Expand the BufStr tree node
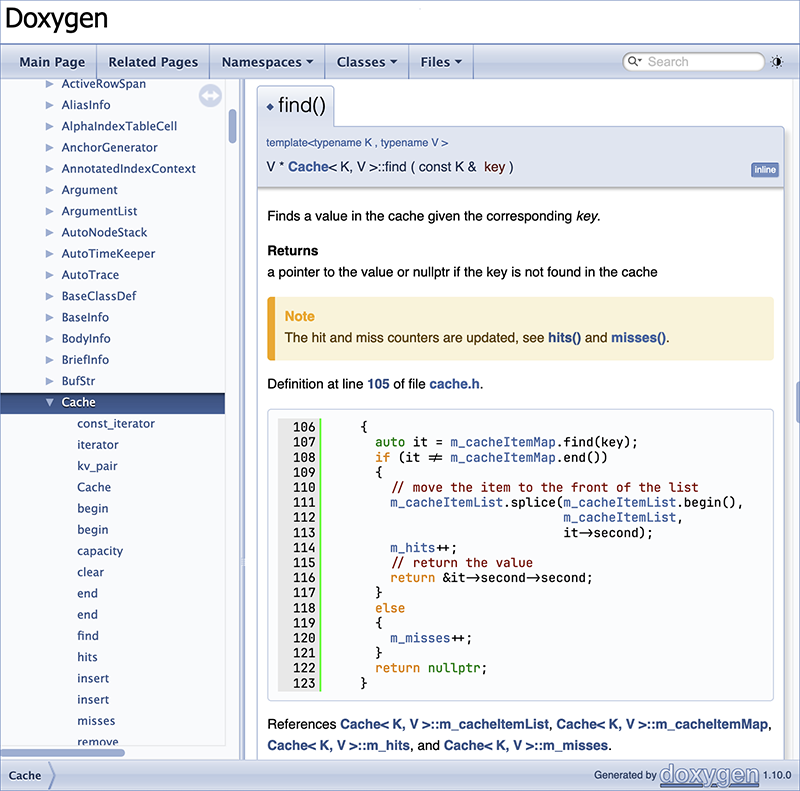The height and width of the screenshot is (791, 800). coord(49,381)
